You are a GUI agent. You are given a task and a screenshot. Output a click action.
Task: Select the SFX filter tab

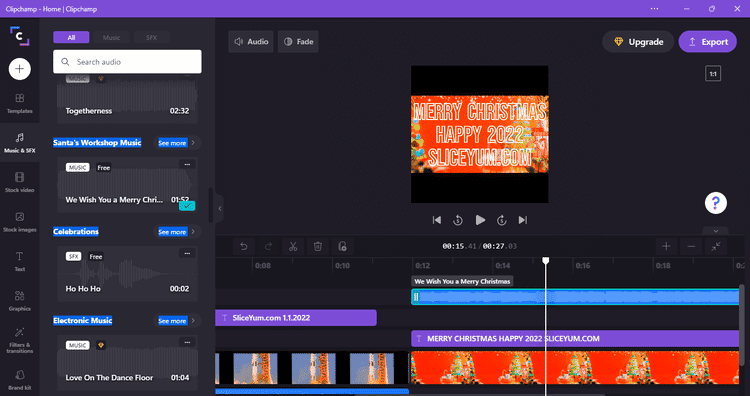[152, 37]
